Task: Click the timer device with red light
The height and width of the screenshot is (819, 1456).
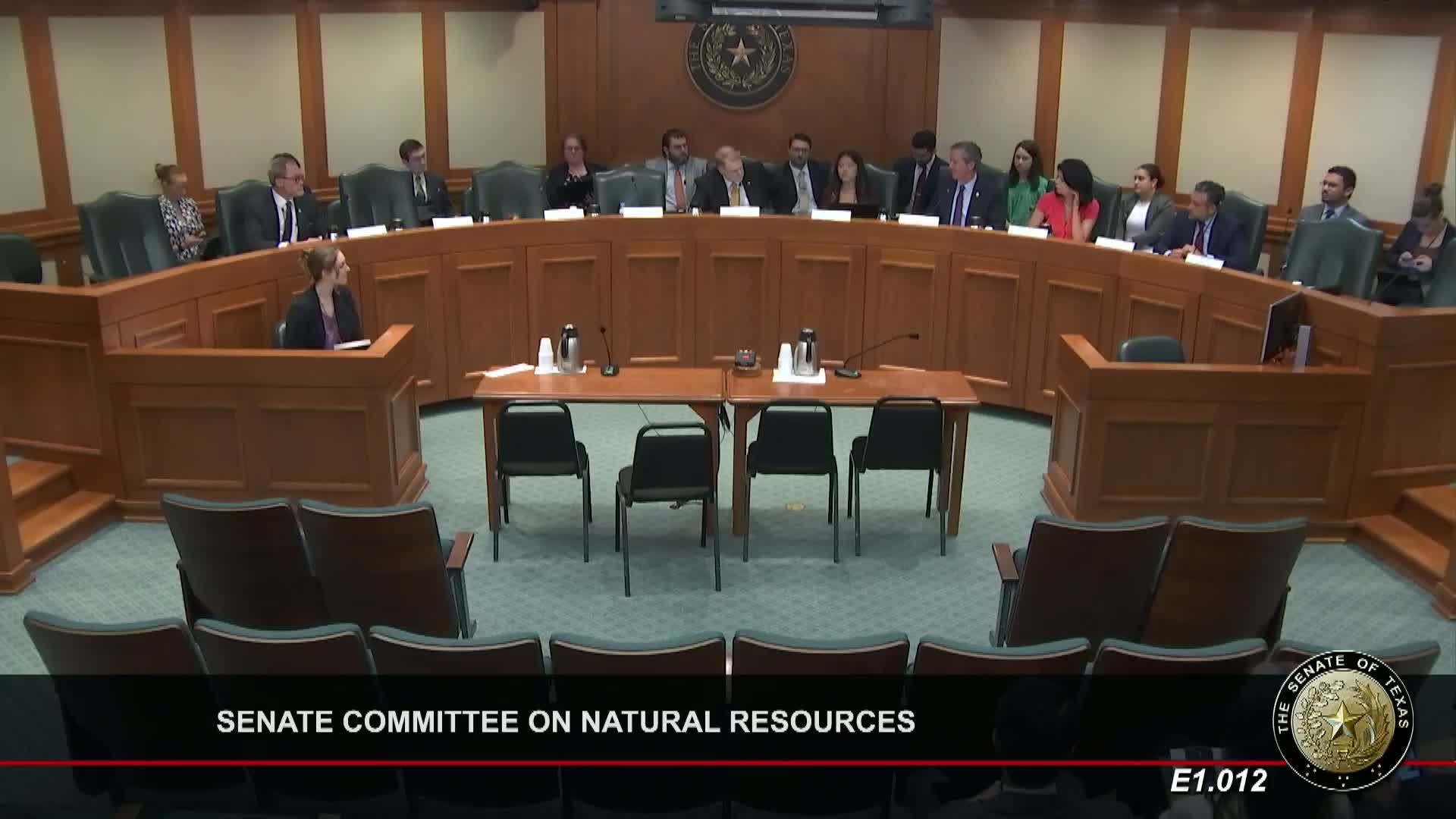Action: tap(747, 356)
